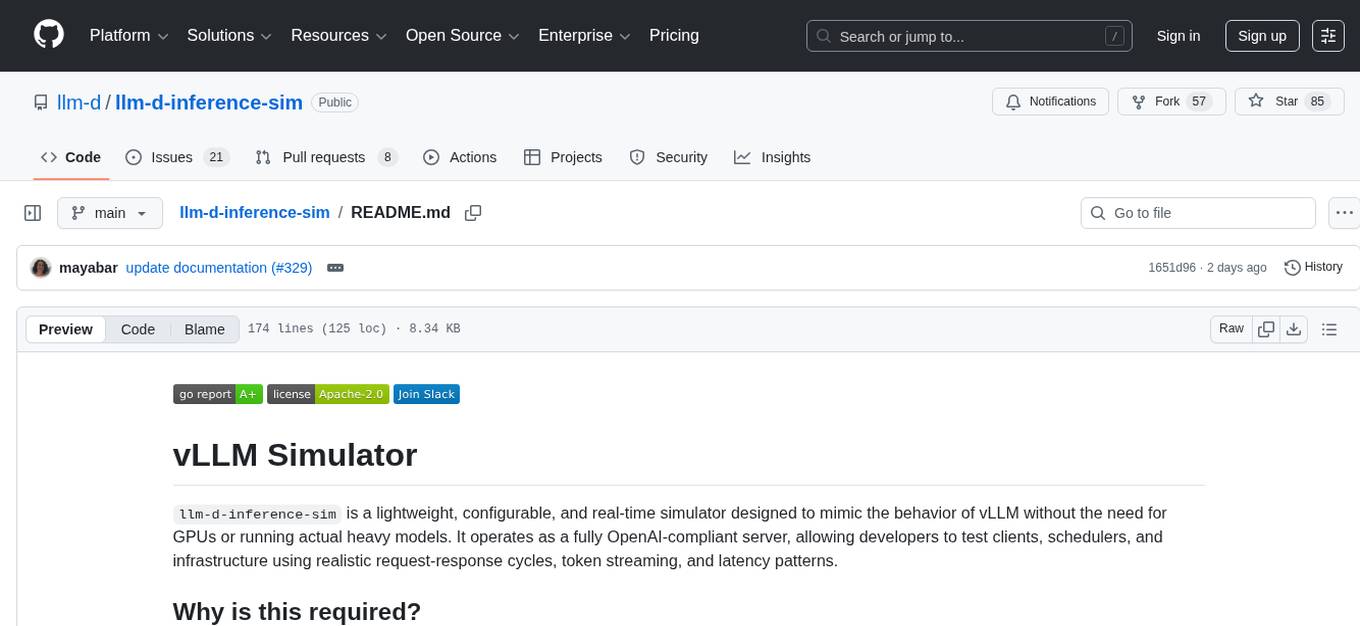
Task: Collapse the file tree side panel
Action: click(33, 213)
